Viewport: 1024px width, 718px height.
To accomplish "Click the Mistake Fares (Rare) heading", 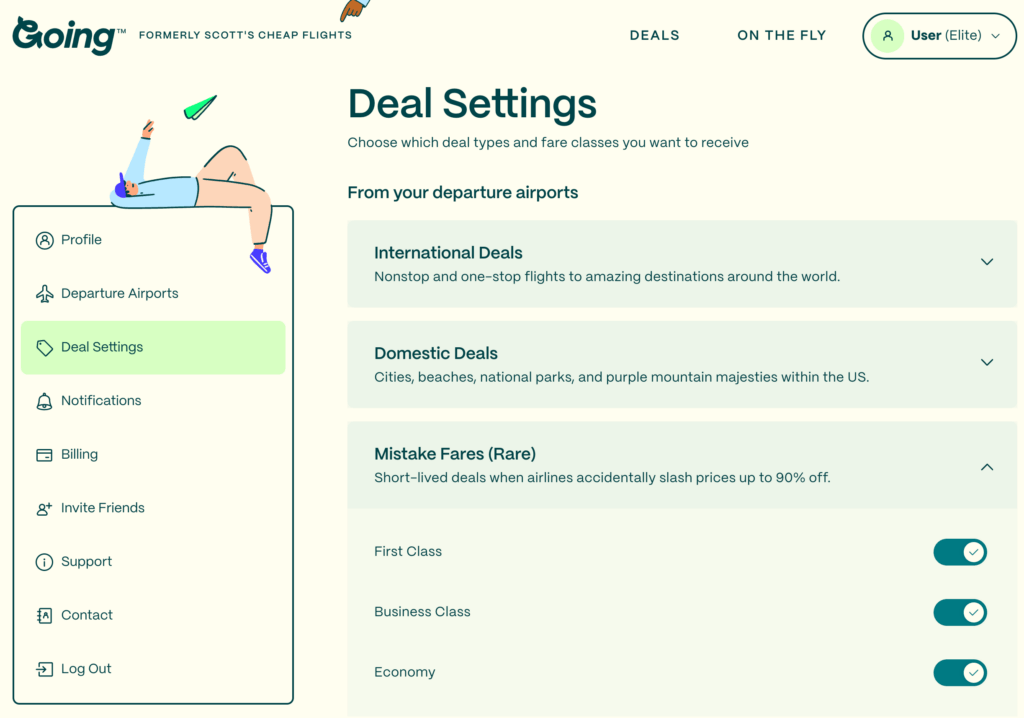I will (x=455, y=454).
